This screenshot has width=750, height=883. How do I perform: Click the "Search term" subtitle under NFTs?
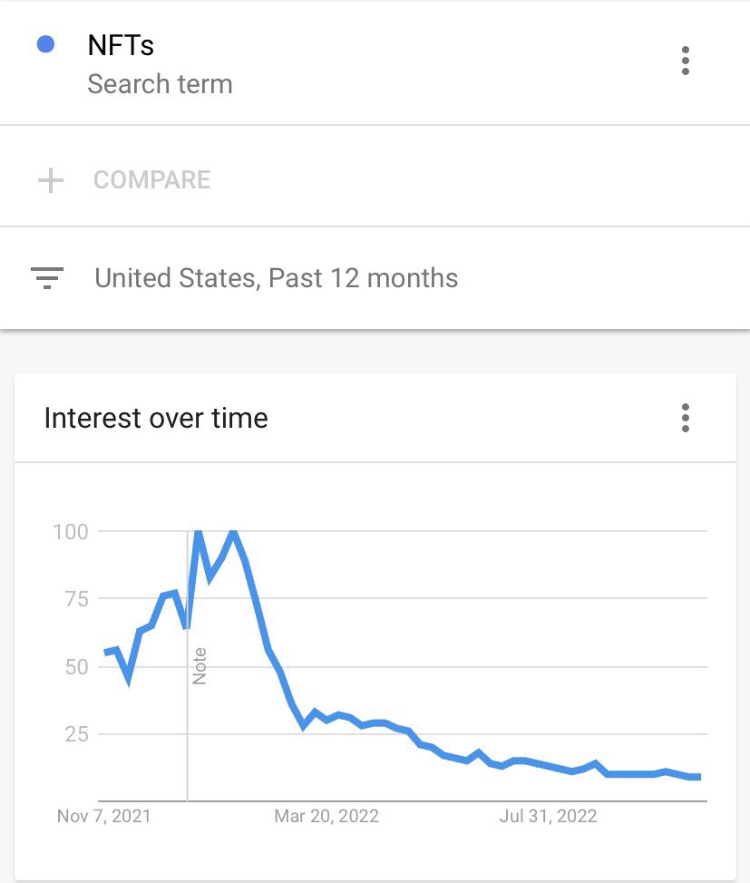tap(160, 84)
